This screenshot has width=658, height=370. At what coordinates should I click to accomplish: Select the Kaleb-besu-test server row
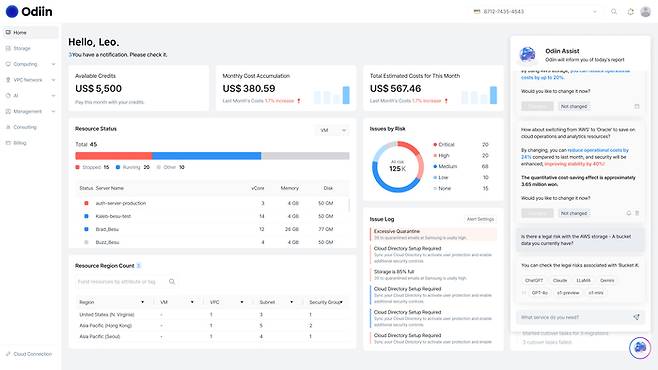coord(212,216)
